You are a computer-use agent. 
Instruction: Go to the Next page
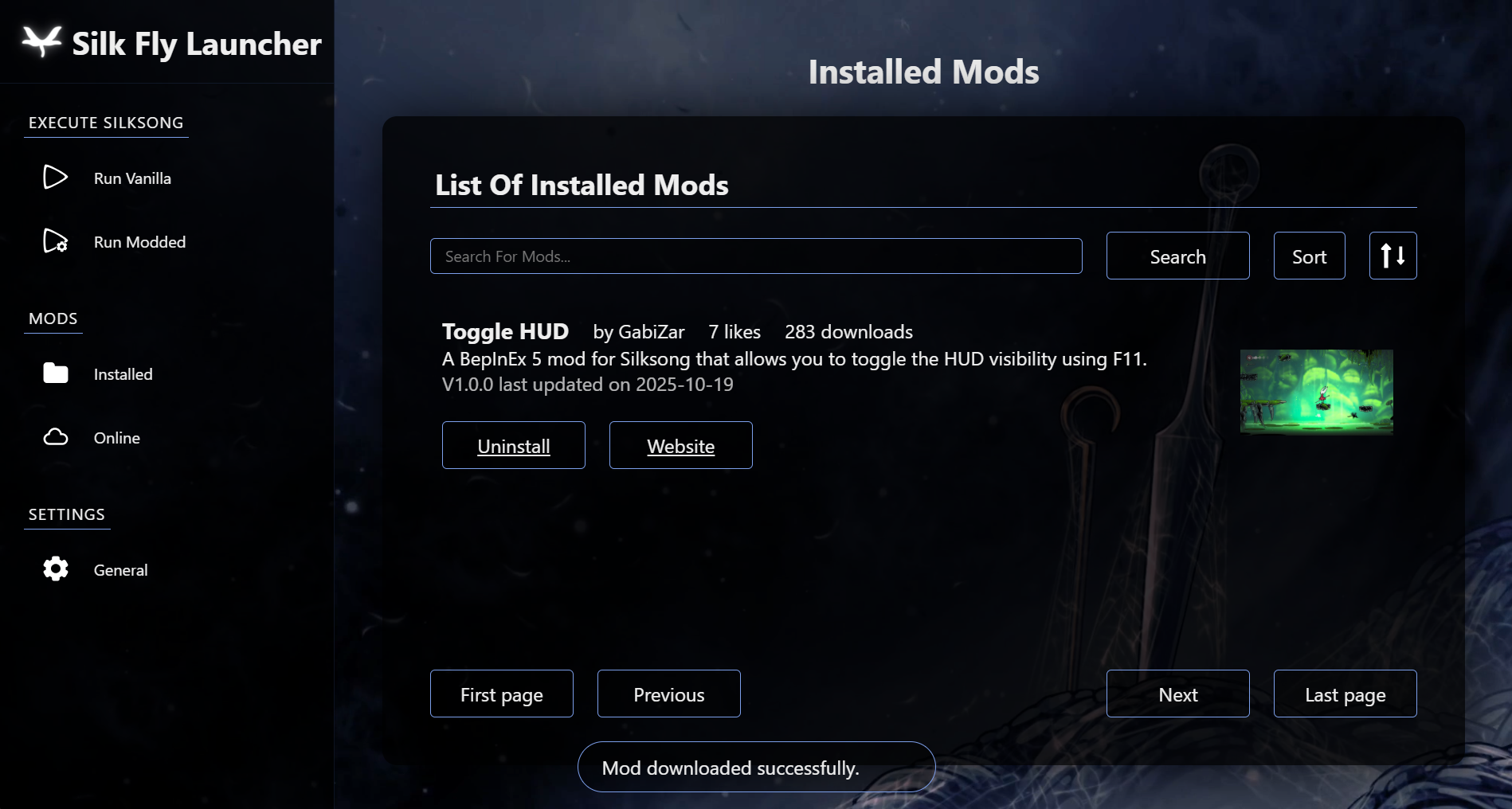click(x=1177, y=694)
